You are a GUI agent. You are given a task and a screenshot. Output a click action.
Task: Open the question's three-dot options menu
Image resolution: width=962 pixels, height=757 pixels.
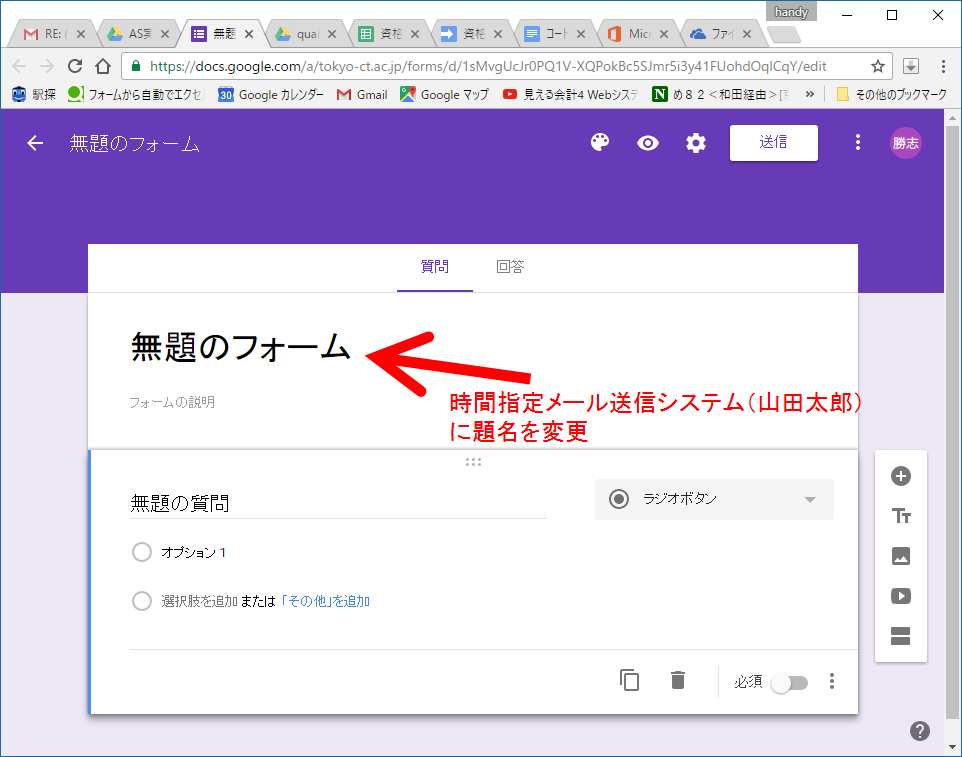(832, 681)
